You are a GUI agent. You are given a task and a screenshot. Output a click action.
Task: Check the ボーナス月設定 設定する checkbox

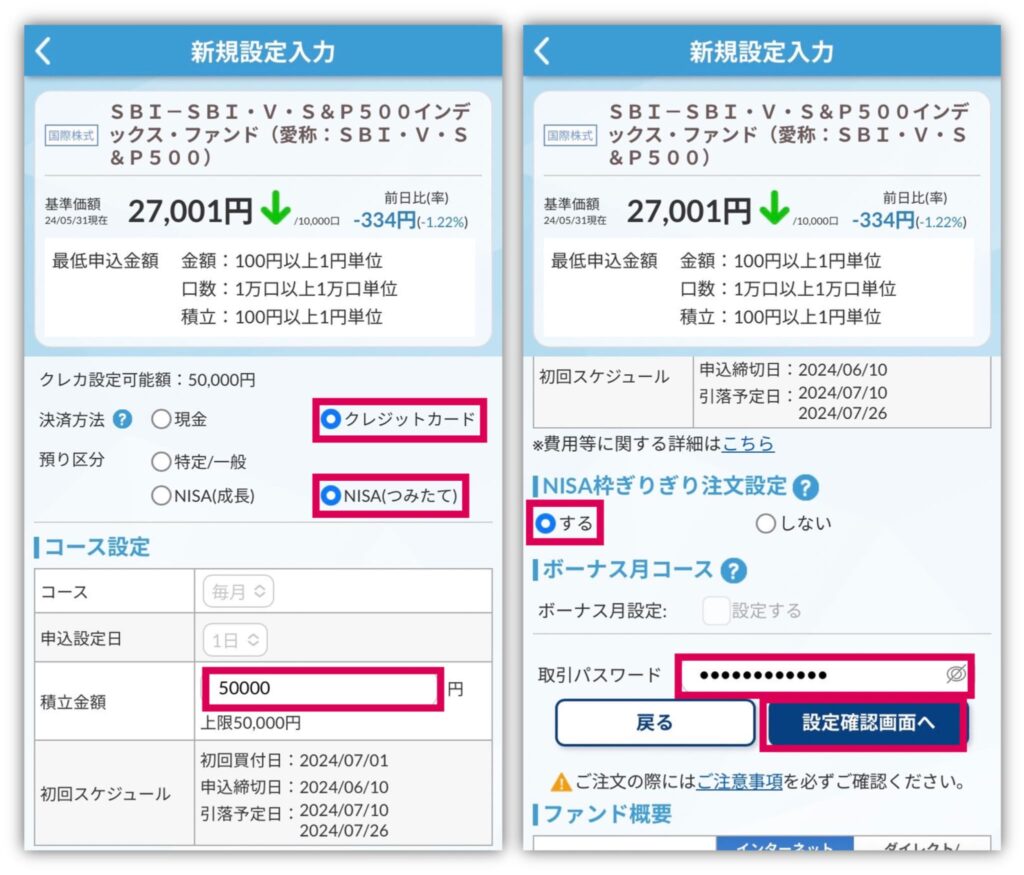[716, 611]
